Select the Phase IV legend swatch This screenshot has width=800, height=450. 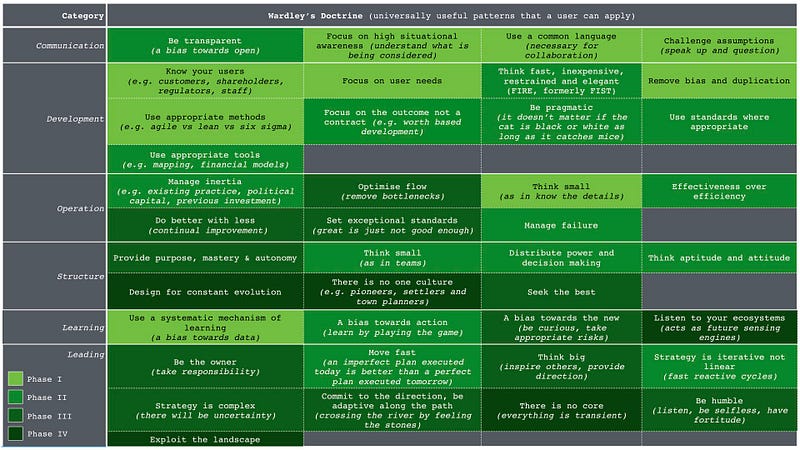click(15, 433)
